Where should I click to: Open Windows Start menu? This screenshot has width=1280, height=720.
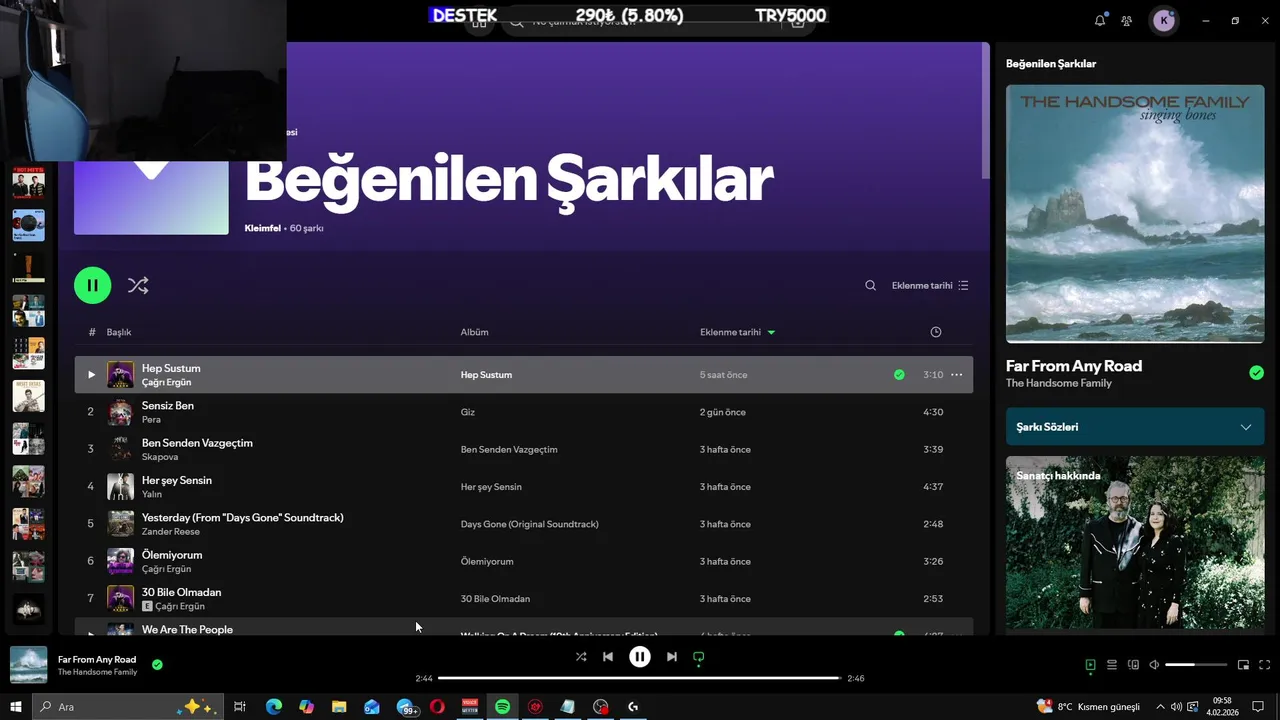click(x=16, y=707)
